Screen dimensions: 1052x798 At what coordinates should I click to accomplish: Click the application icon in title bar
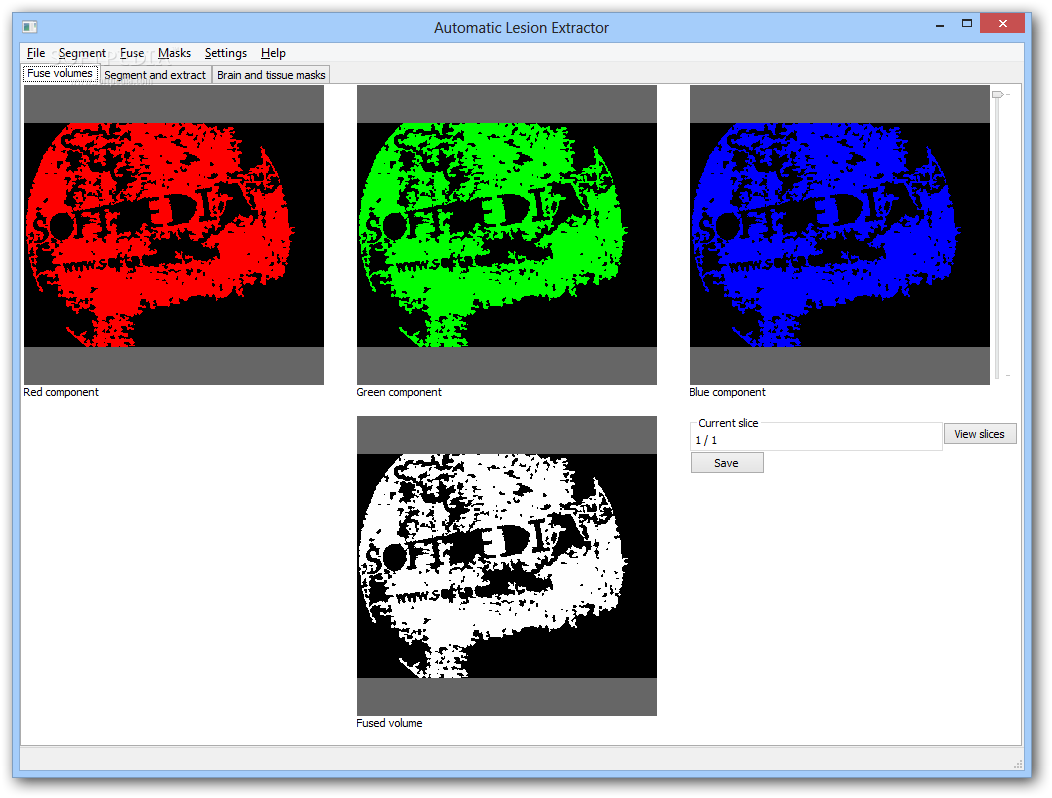(x=30, y=27)
